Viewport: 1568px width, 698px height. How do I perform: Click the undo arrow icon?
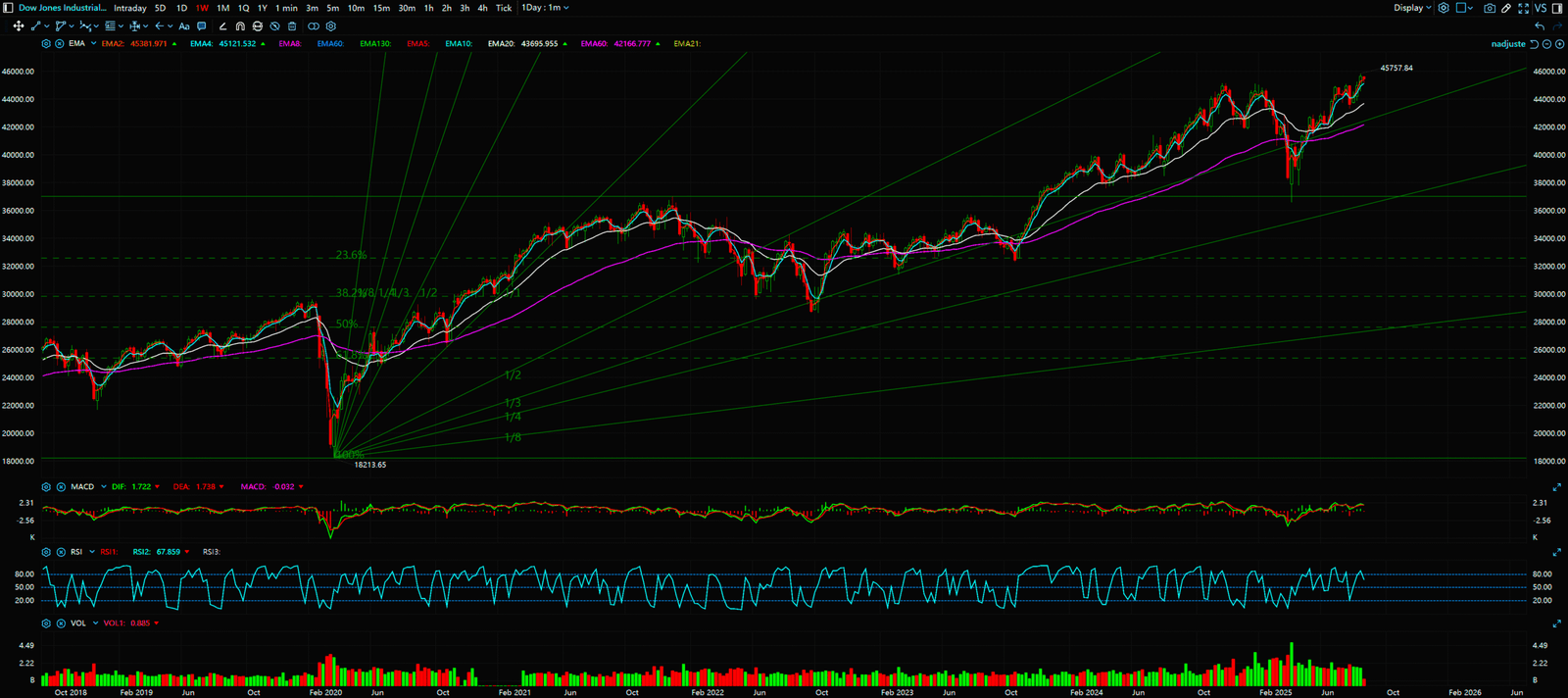[1540, 26]
